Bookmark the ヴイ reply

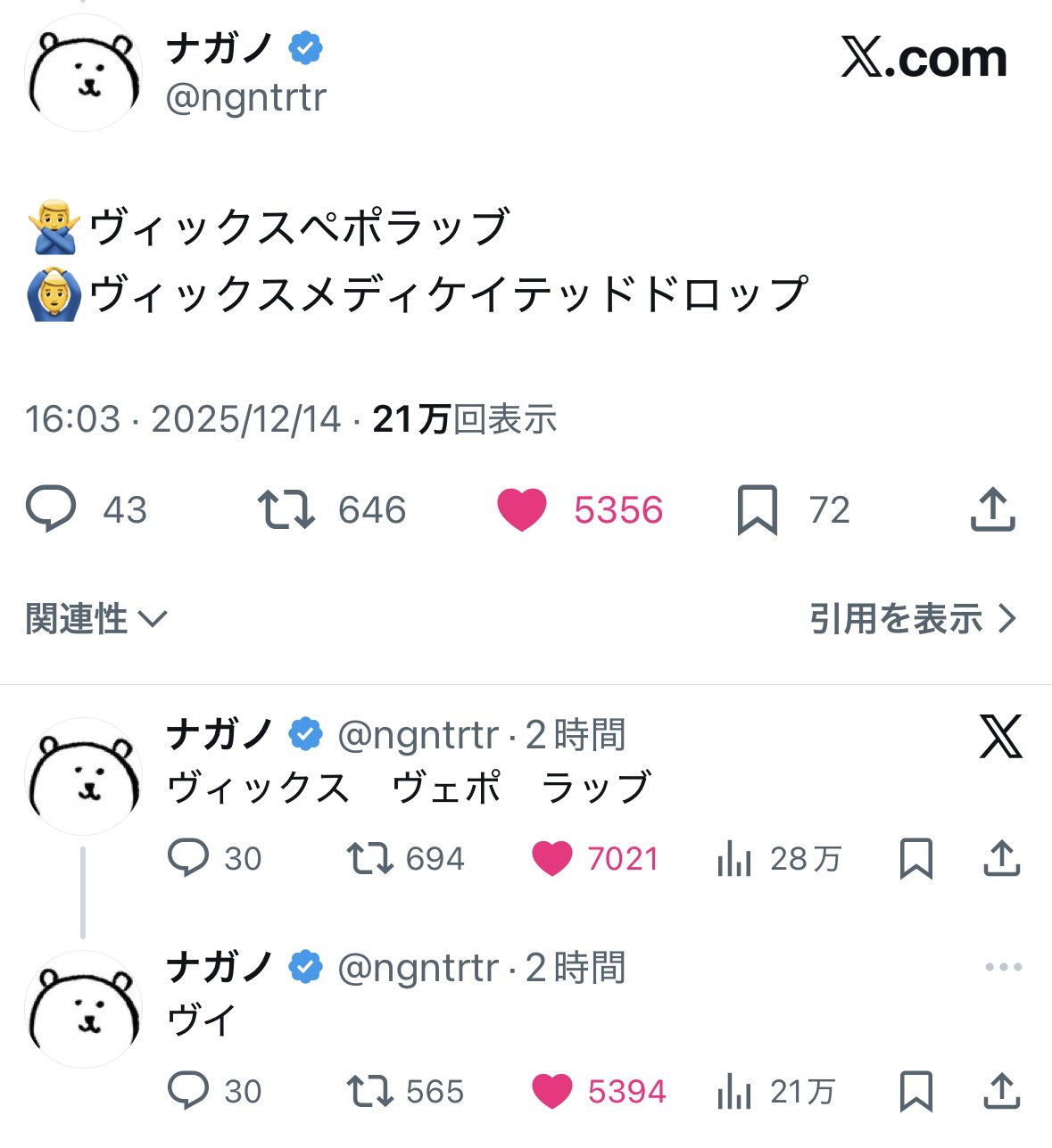tap(916, 1091)
